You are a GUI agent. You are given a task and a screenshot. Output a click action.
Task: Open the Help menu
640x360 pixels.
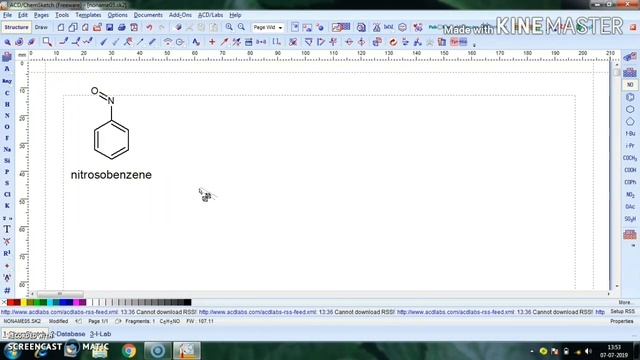coord(235,15)
